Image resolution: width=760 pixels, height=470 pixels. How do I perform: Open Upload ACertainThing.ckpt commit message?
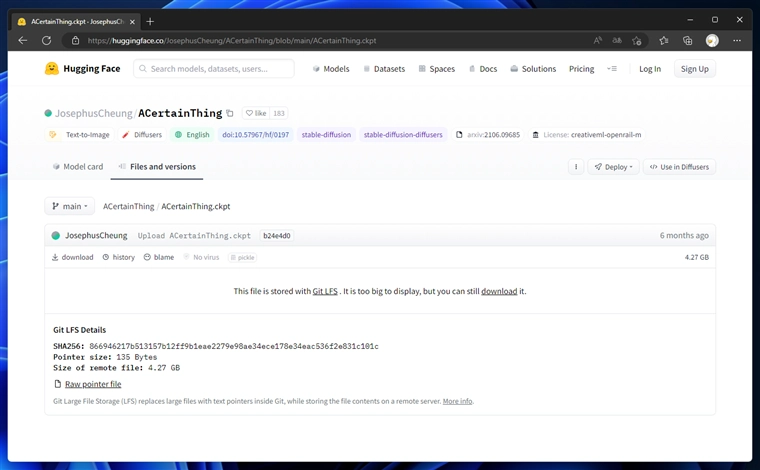pyautogui.click(x=194, y=235)
